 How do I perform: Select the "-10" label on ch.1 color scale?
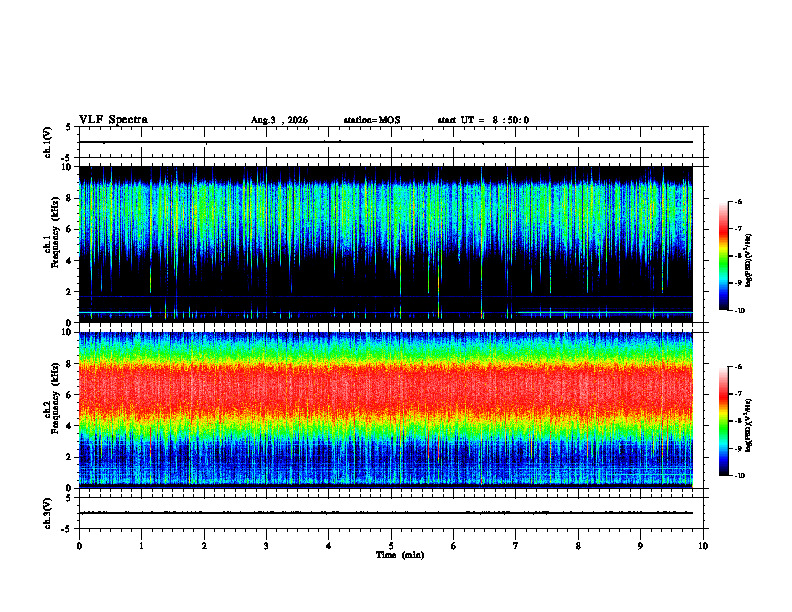[x=739, y=311]
